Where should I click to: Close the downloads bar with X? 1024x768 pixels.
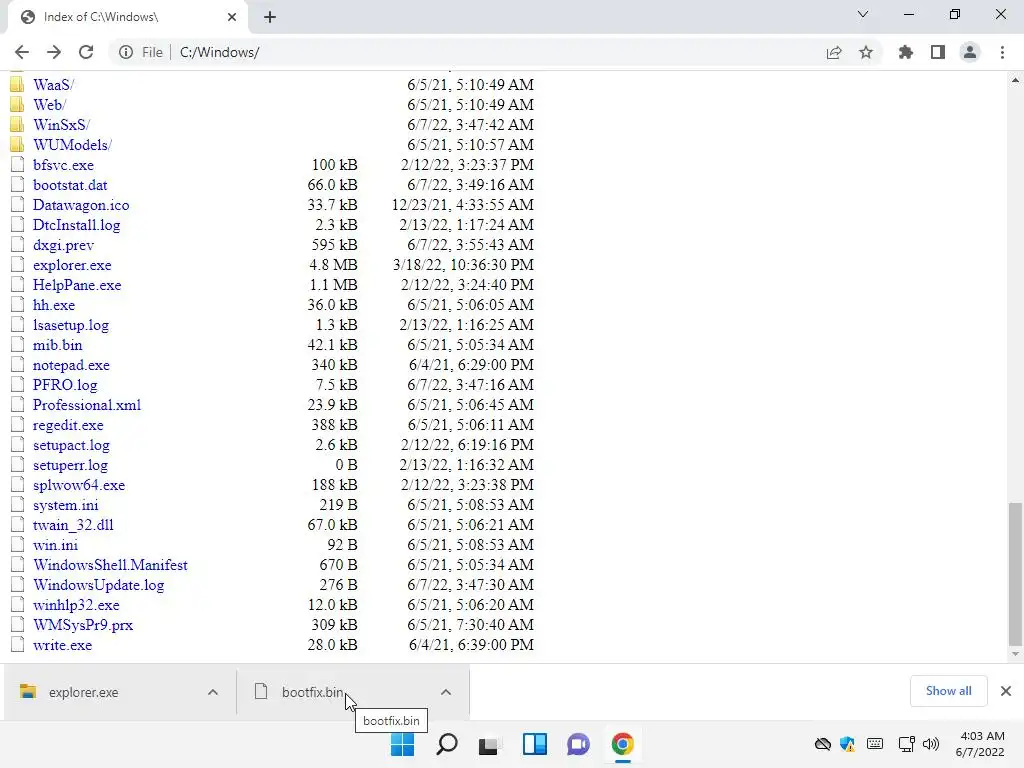[x=1006, y=691]
